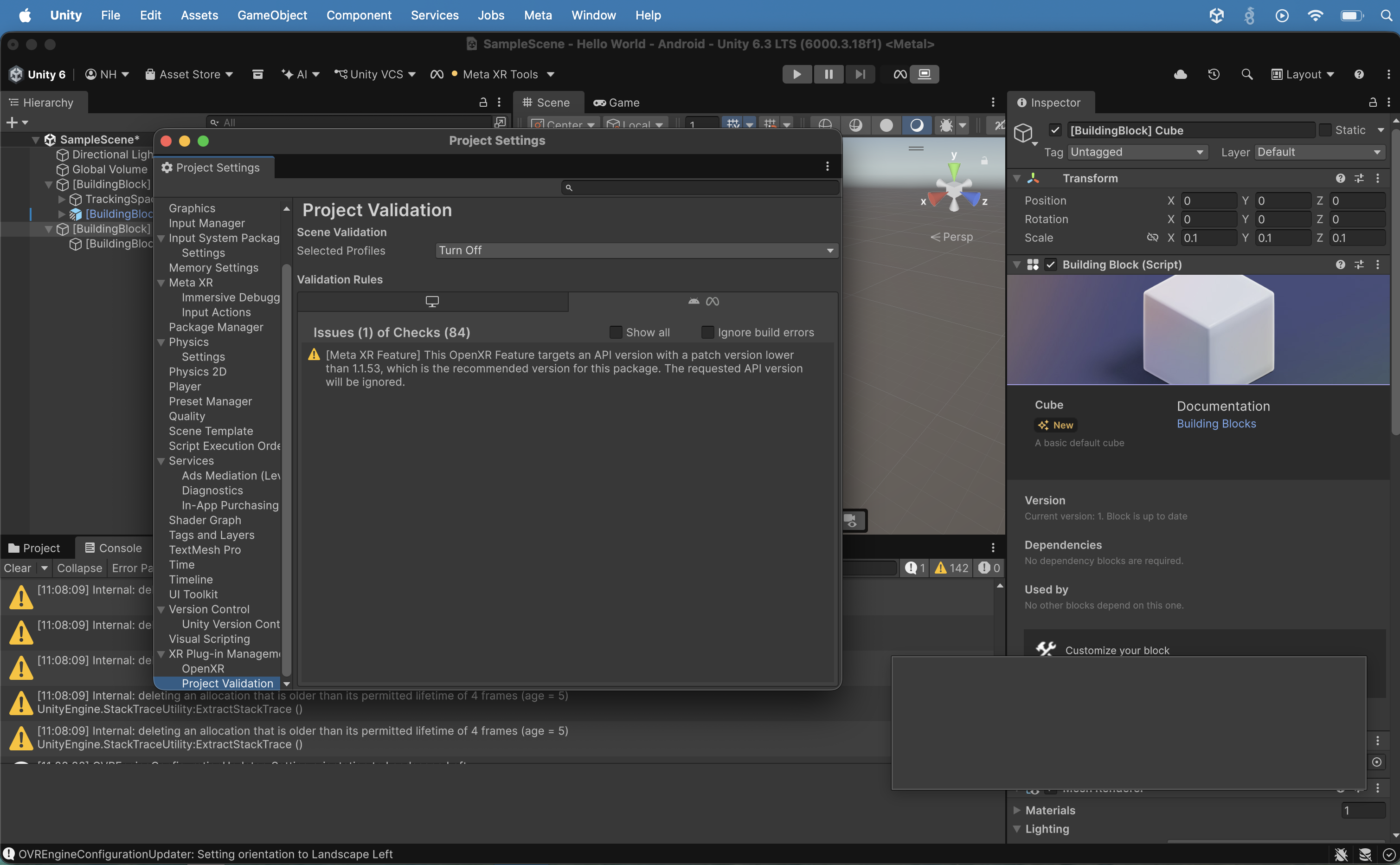Select OpenXR under XR Plug-in Management

click(203, 669)
